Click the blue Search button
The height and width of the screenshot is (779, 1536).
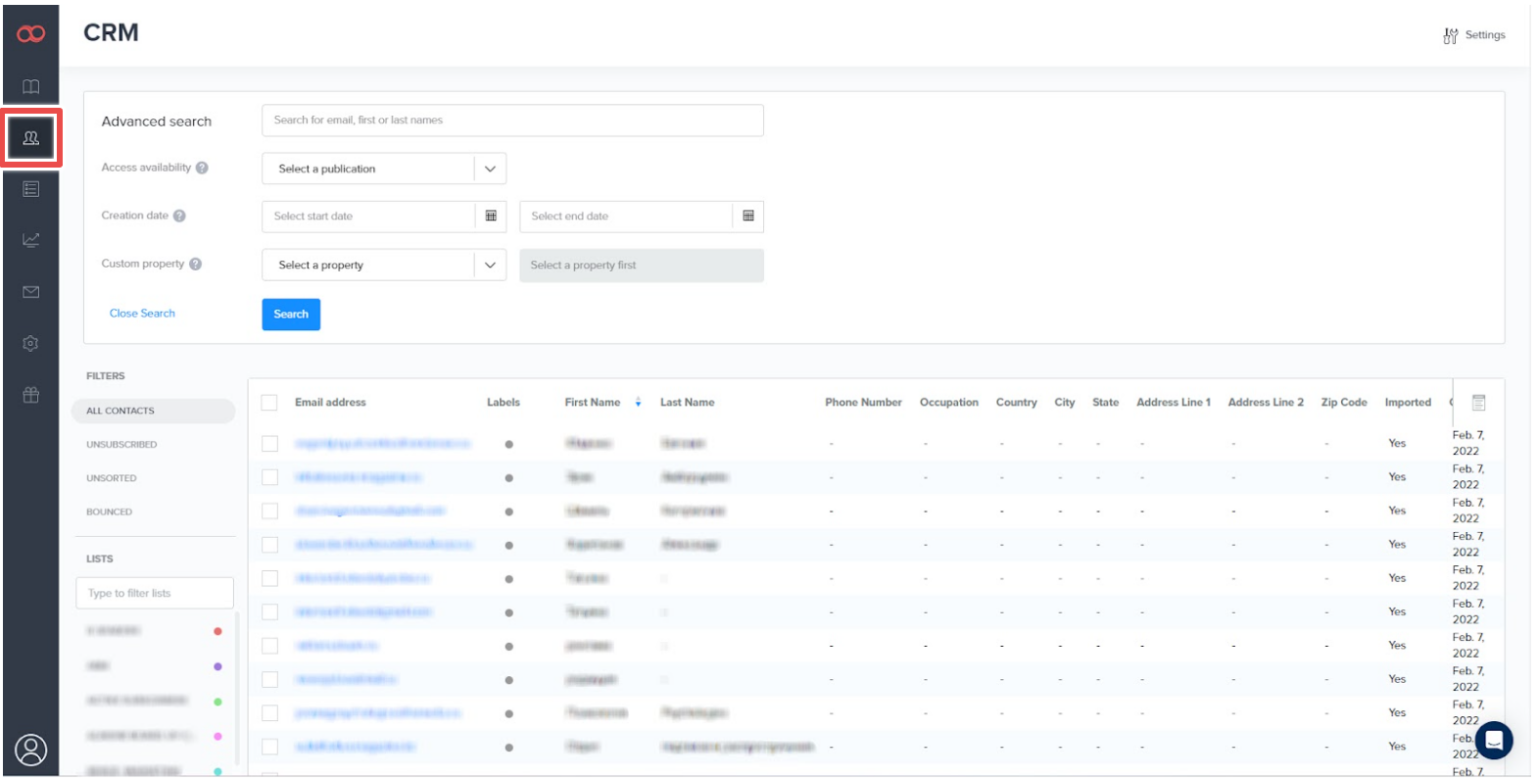click(x=290, y=314)
